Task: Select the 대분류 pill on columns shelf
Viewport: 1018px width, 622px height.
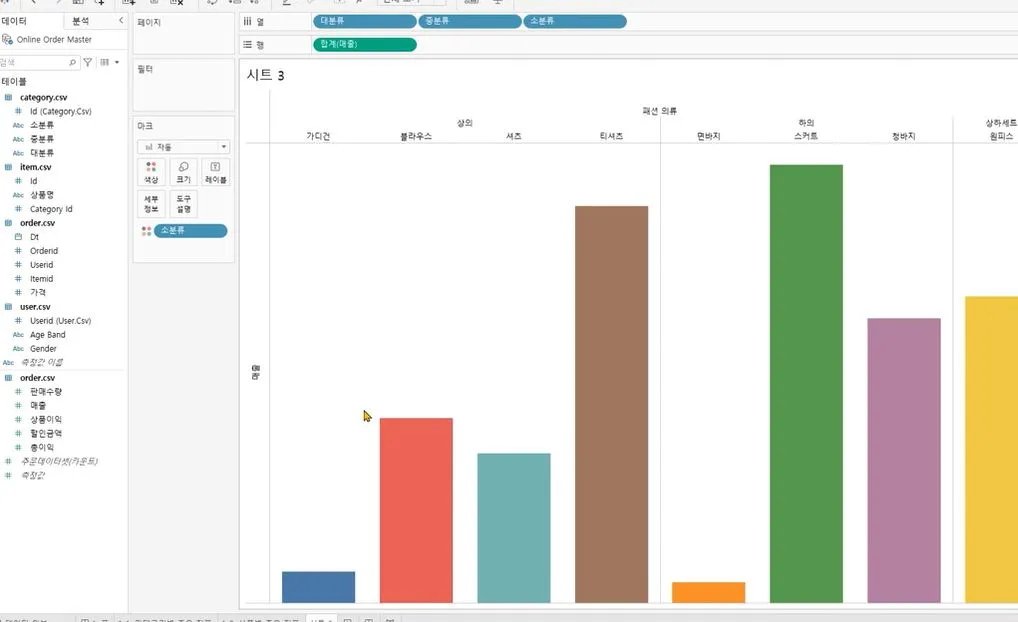Action: 364,21
